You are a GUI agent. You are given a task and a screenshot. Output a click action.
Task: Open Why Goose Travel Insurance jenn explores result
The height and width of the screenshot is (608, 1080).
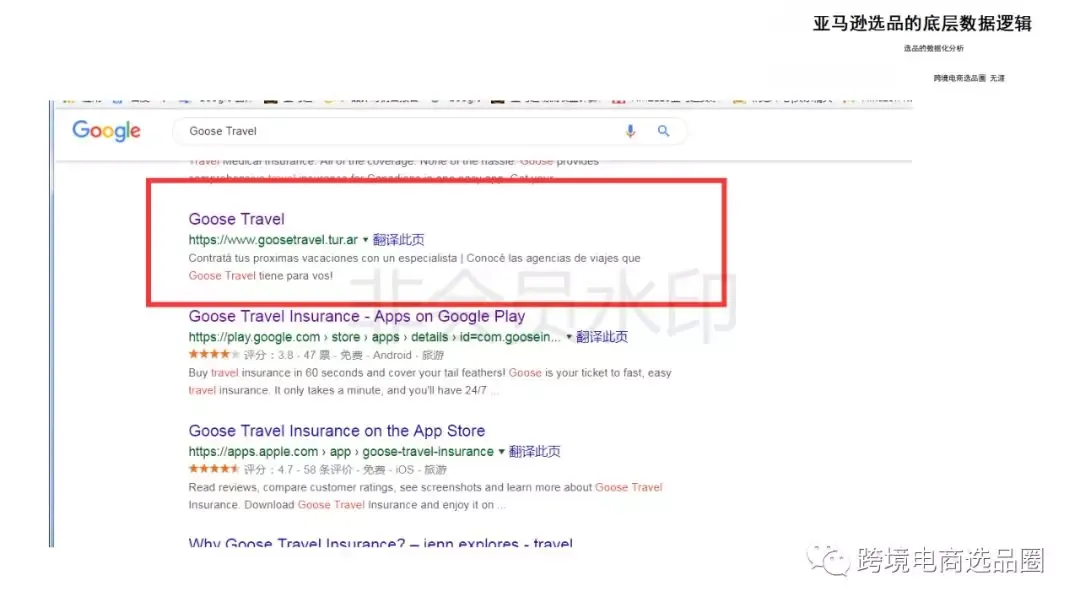pyautogui.click(x=380, y=543)
